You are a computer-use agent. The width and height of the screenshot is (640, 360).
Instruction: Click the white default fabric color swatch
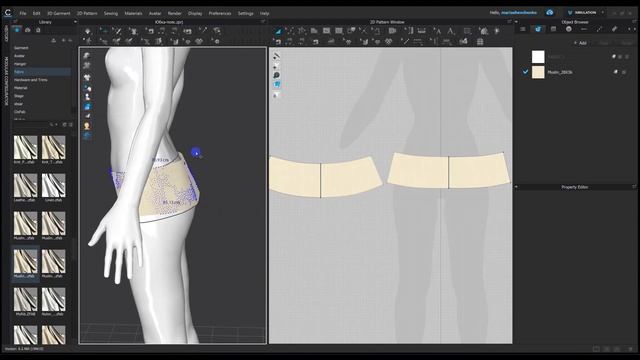pos(538,56)
